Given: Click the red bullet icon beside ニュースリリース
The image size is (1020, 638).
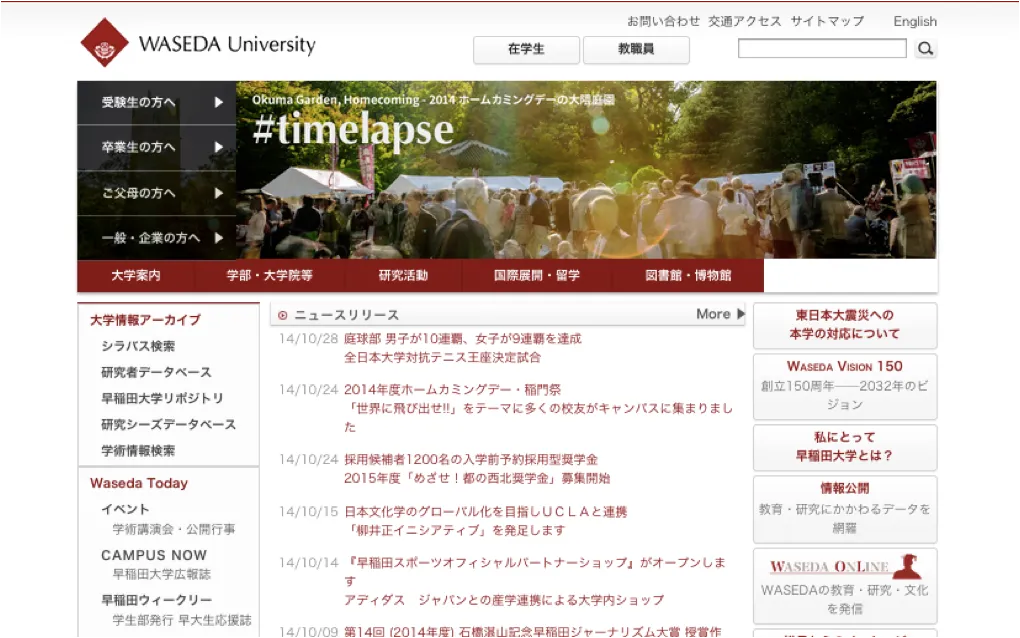Looking at the screenshot, I should tap(282, 315).
